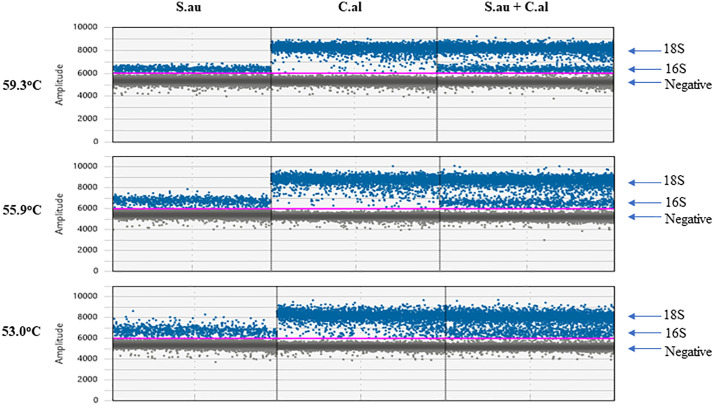Pick the 2000 tick in the 53.0°C plot
Viewport: 714px width, 406px height.
coord(87,379)
